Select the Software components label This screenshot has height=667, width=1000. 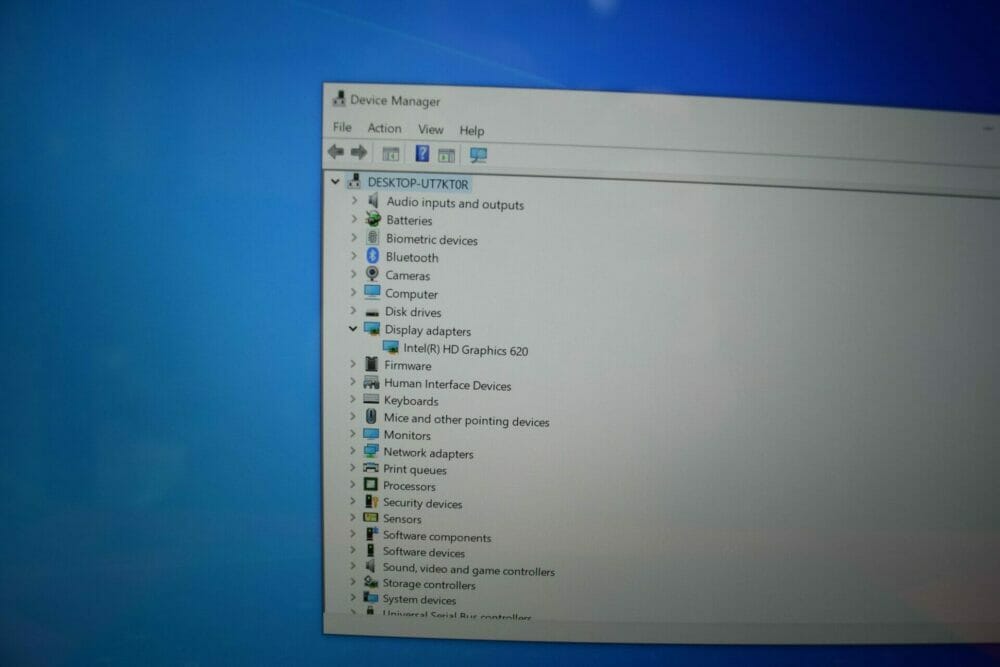tap(437, 537)
